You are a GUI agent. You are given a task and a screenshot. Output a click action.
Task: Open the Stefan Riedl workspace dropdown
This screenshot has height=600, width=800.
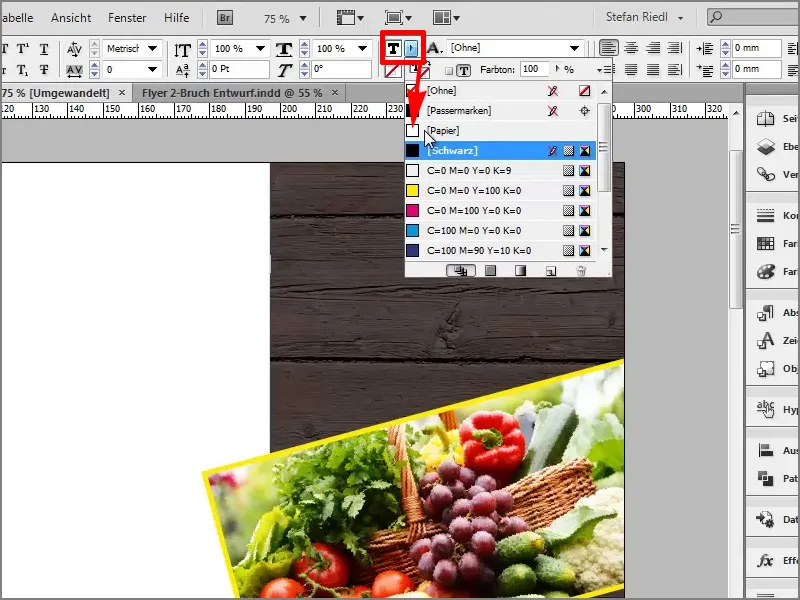pos(645,17)
